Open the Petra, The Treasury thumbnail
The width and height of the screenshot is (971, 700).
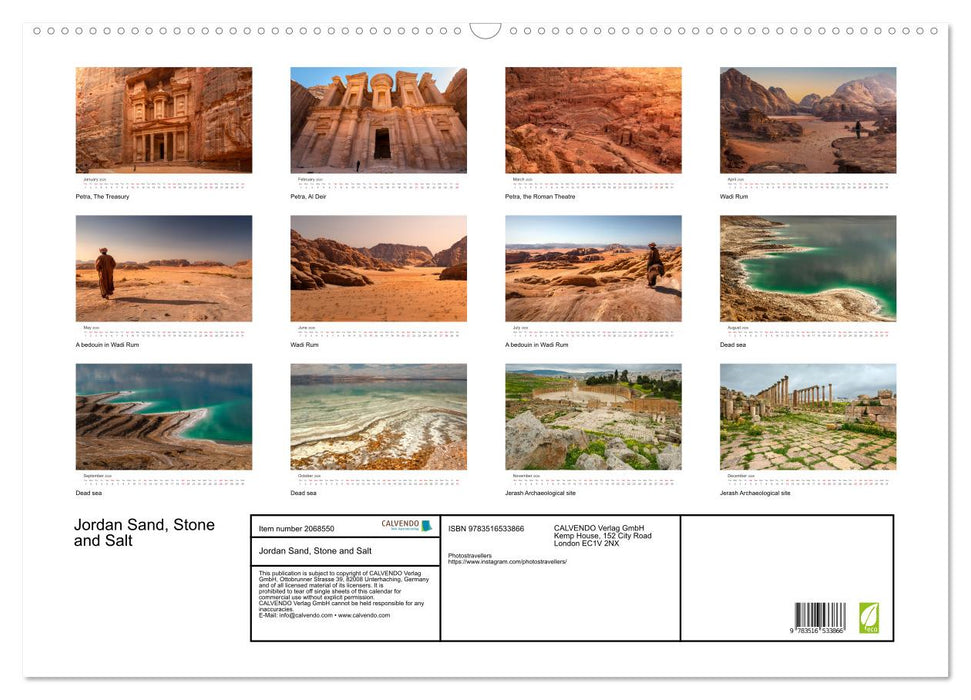163,120
